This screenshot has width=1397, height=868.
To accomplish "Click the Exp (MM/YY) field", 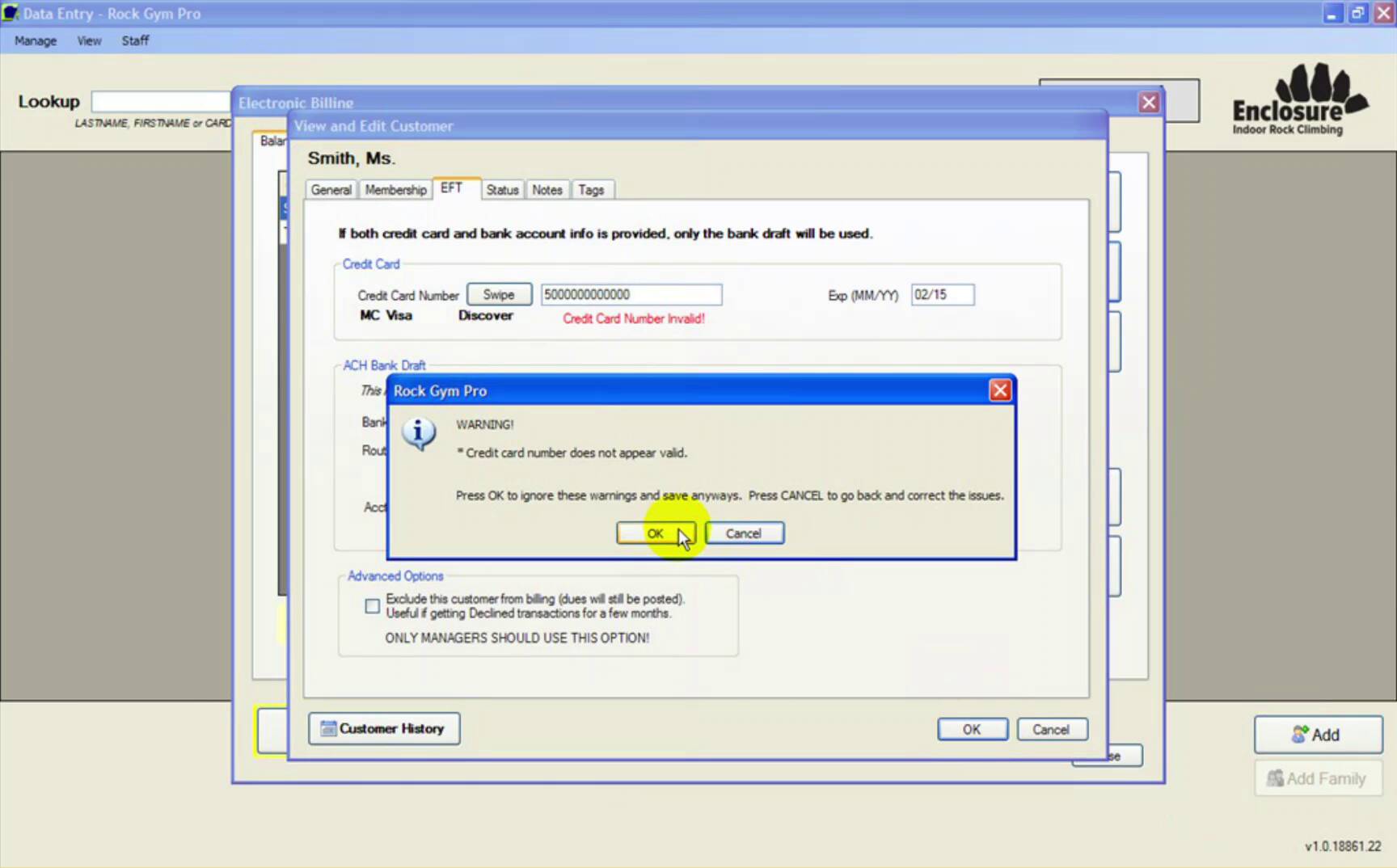I will [943, 295].
